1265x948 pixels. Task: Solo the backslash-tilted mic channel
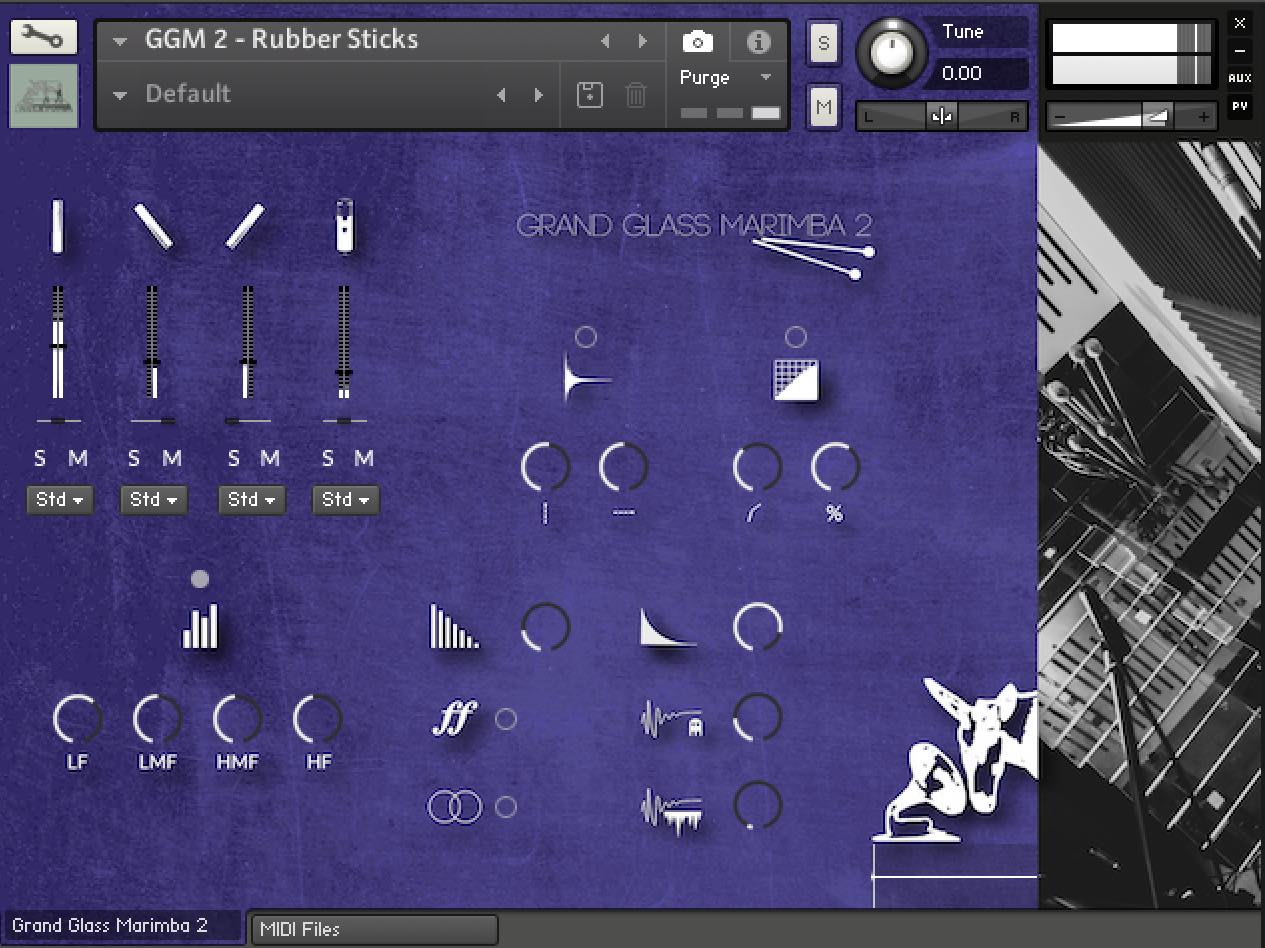point(134,459)
